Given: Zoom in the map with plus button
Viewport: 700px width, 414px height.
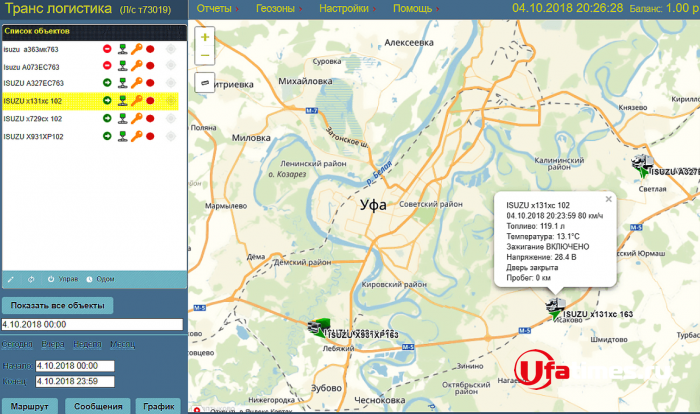Looking at the screenshot, I should click(205, 37).
